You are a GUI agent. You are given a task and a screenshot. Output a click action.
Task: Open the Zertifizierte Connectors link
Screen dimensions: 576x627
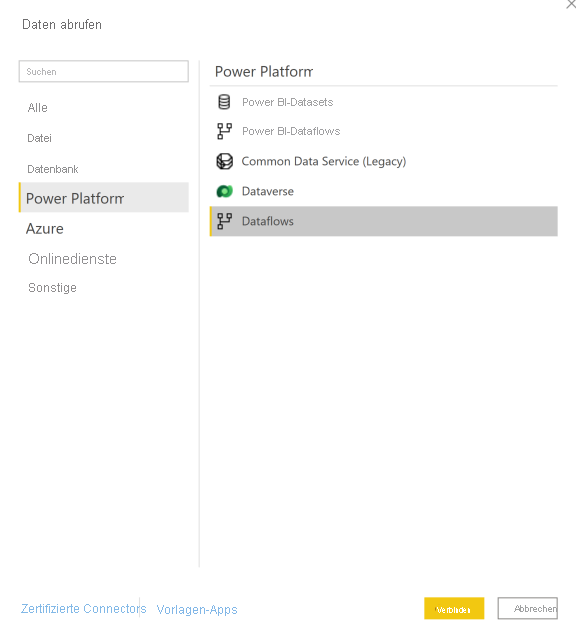tap(84, 609)
